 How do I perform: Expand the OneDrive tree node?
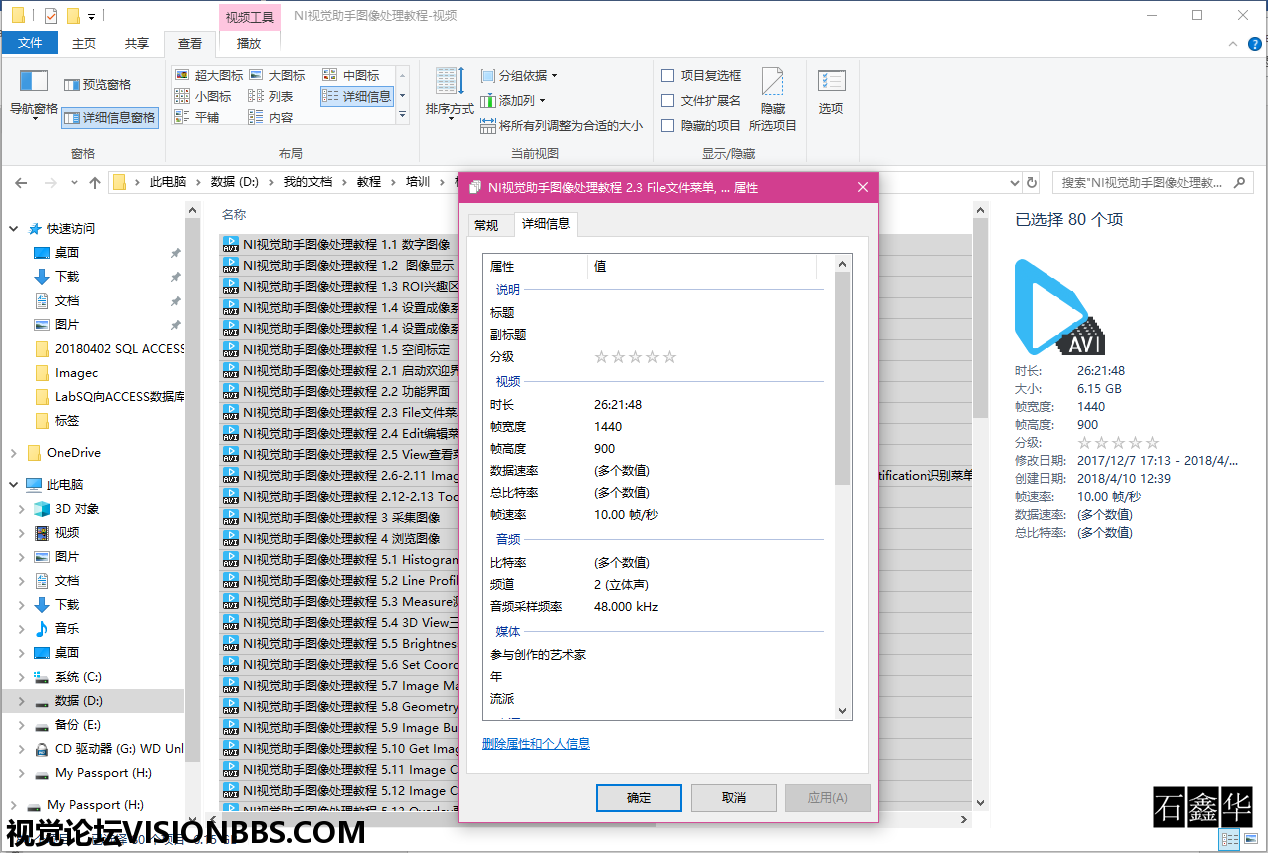[x=14, y=453]
